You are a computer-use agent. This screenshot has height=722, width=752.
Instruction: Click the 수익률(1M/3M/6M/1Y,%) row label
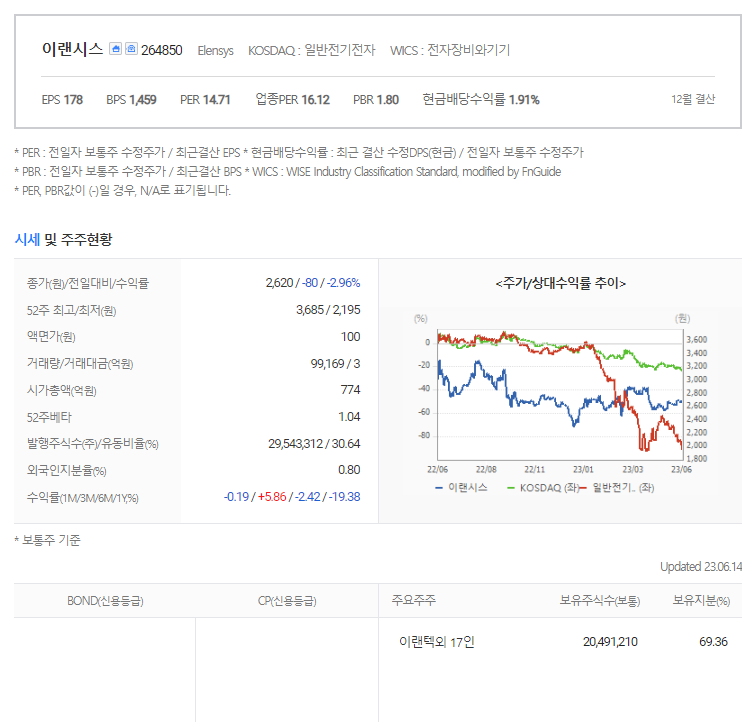(x=82, y=498)
